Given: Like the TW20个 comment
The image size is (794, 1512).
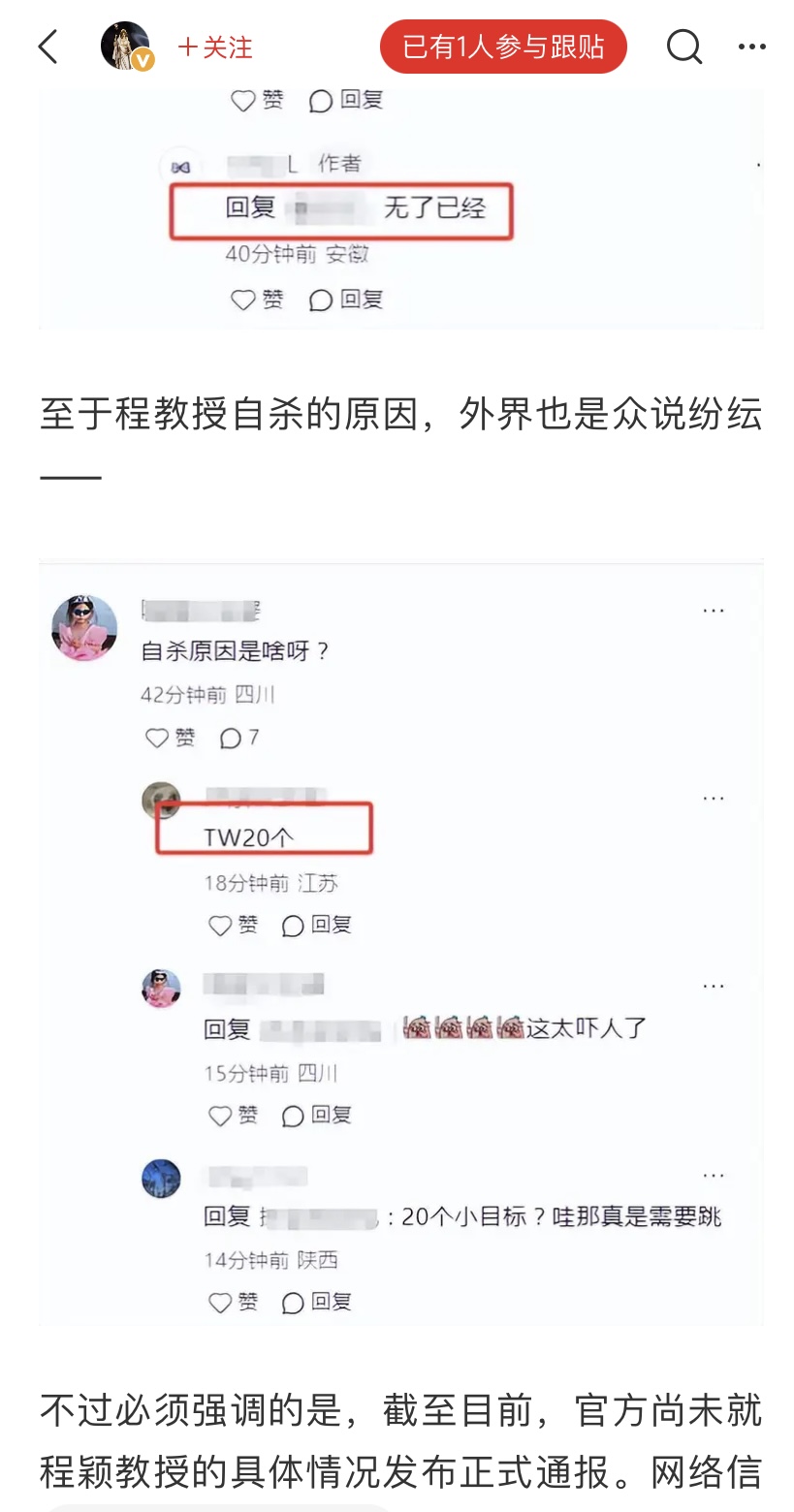Looking at the screenshot, I should coord(234,926).
